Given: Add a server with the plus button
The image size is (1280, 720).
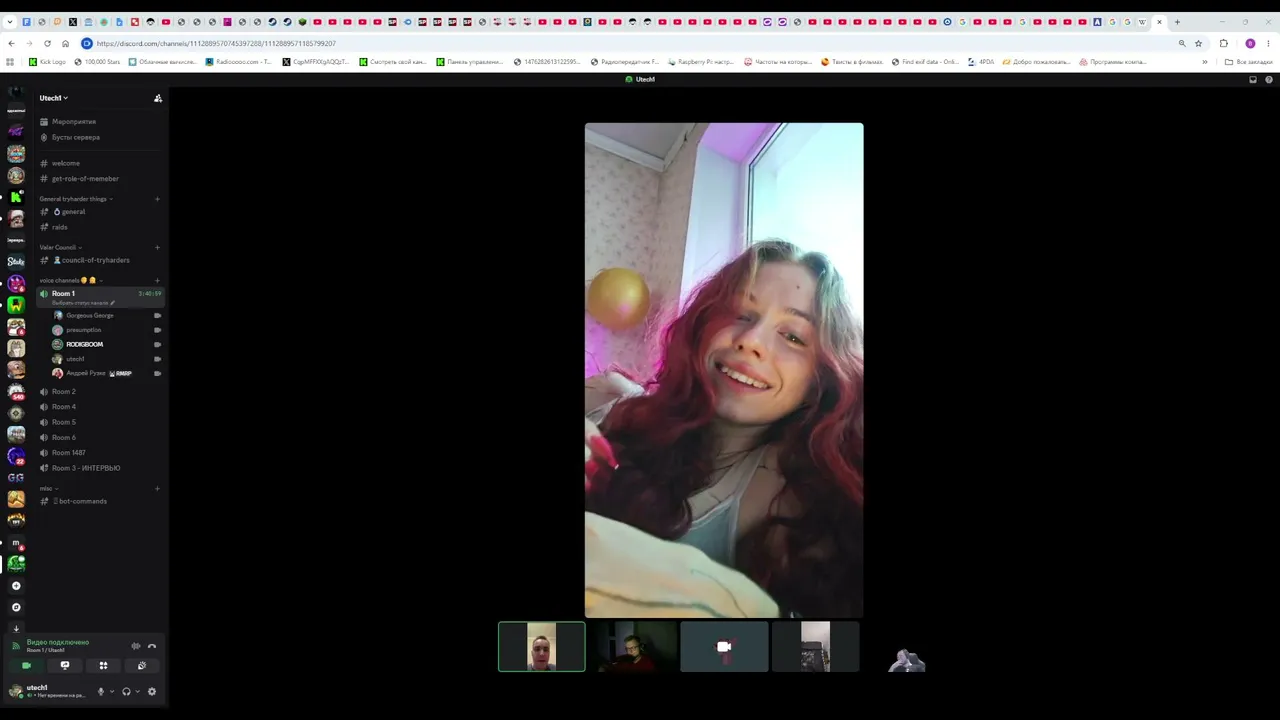Looking at the screenshot, I should 16,586.
